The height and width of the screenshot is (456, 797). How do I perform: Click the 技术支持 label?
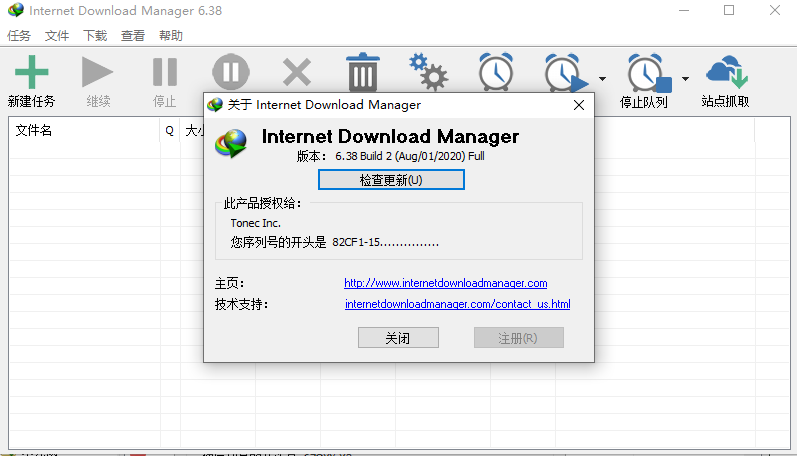pos(241,305)
